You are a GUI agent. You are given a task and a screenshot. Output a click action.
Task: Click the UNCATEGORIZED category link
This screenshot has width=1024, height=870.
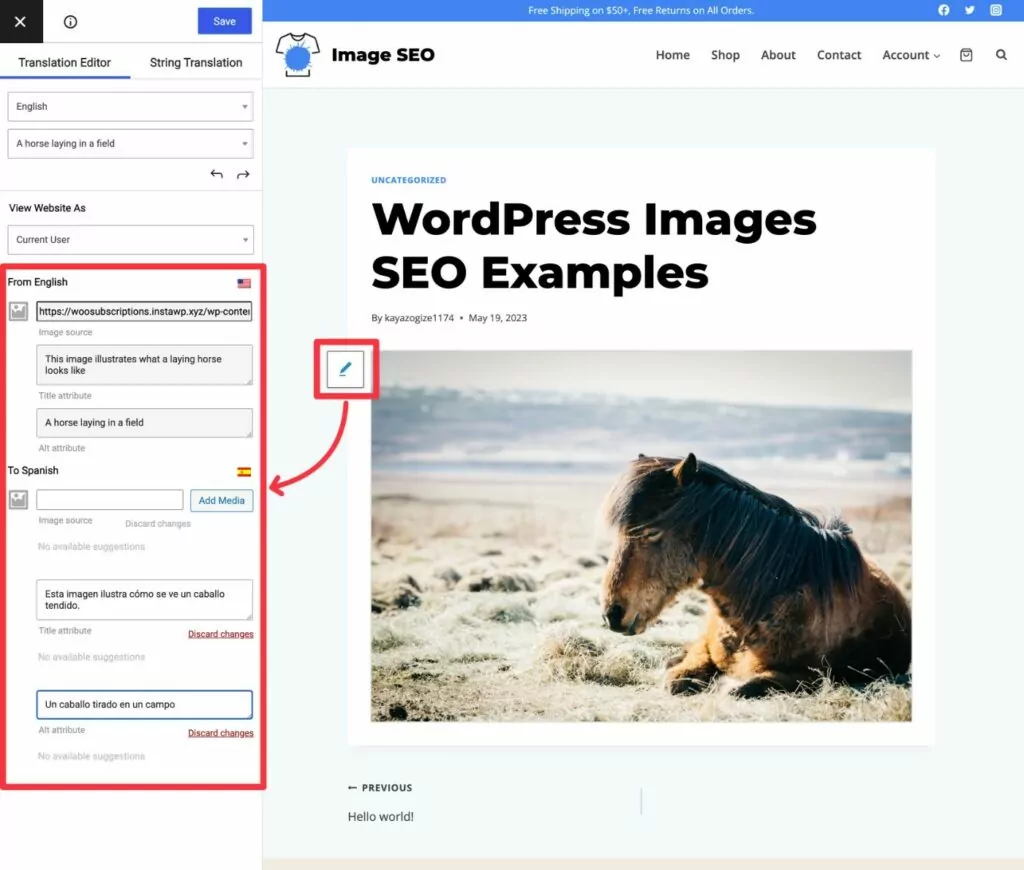[x=409, y=180]
